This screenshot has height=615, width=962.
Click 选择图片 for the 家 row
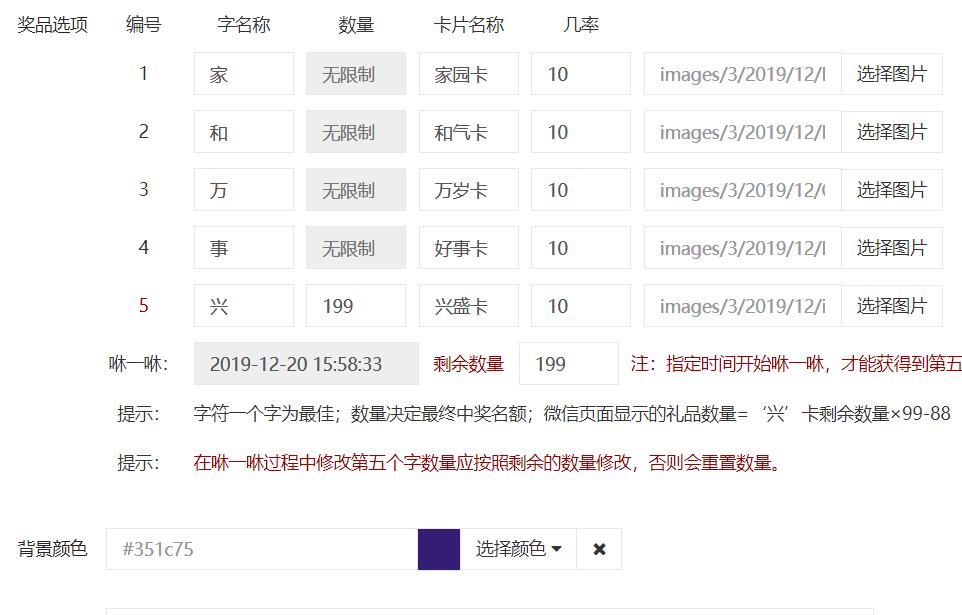(891, 74)
